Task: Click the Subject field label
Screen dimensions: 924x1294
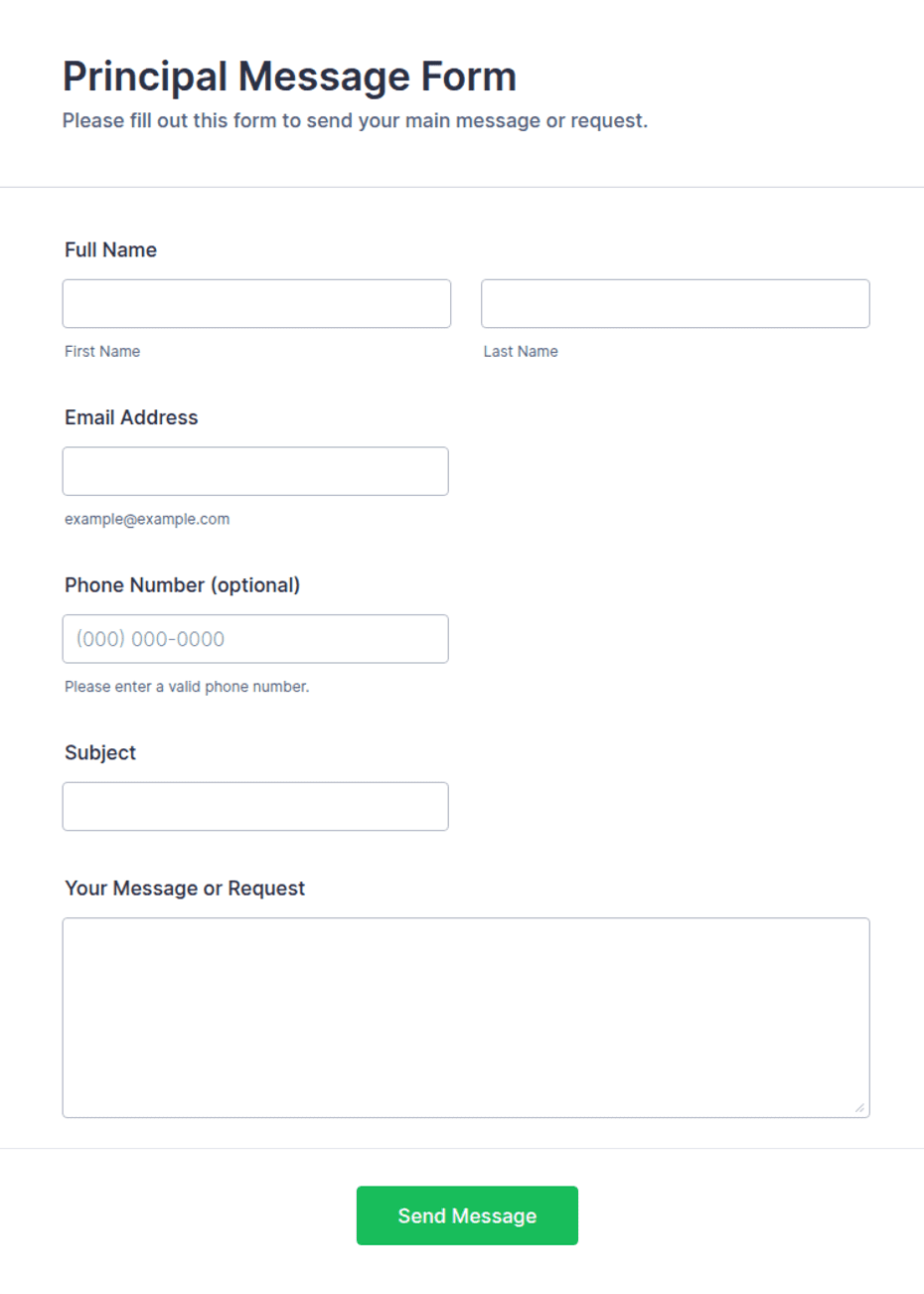Action: 100,752
